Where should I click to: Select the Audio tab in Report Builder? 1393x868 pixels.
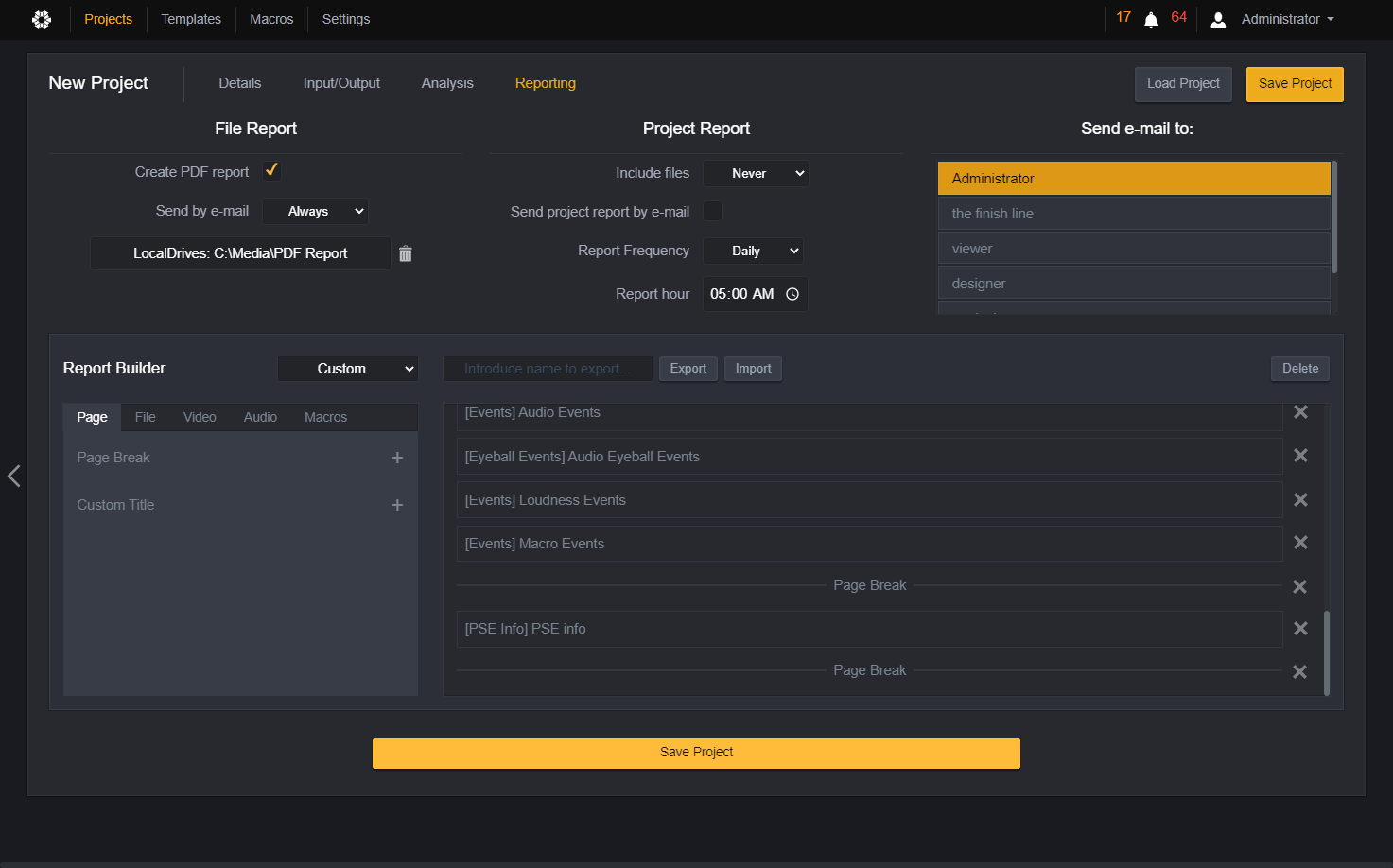tap(260, 417)
